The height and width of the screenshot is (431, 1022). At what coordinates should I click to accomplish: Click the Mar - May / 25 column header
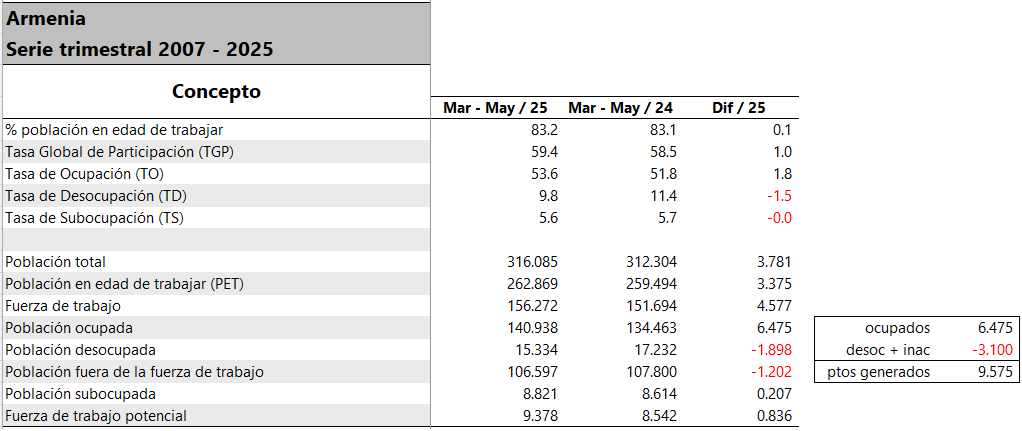(495, 108)
